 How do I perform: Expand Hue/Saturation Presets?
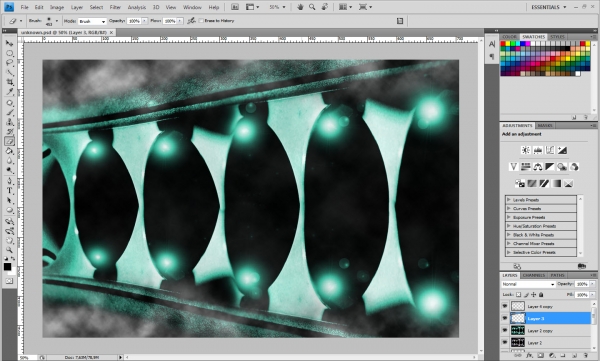coord(509,226)
